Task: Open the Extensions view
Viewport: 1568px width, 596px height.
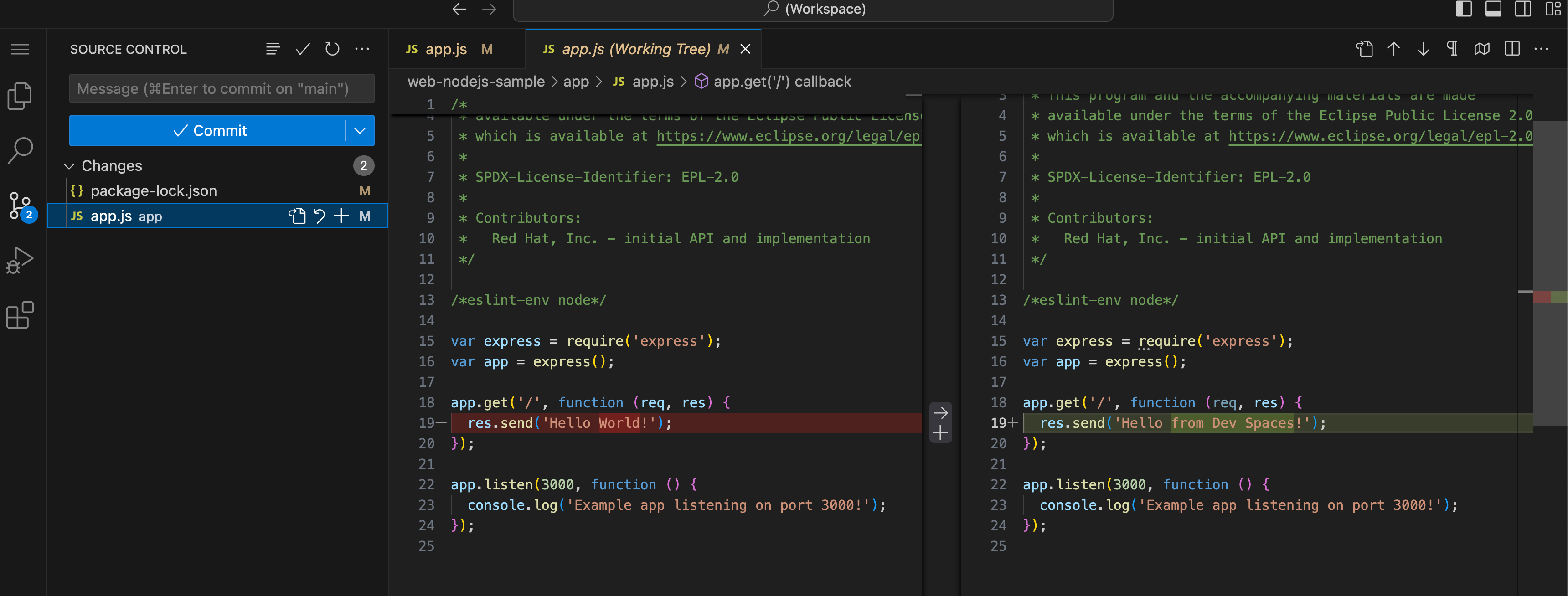Action: 20,315
